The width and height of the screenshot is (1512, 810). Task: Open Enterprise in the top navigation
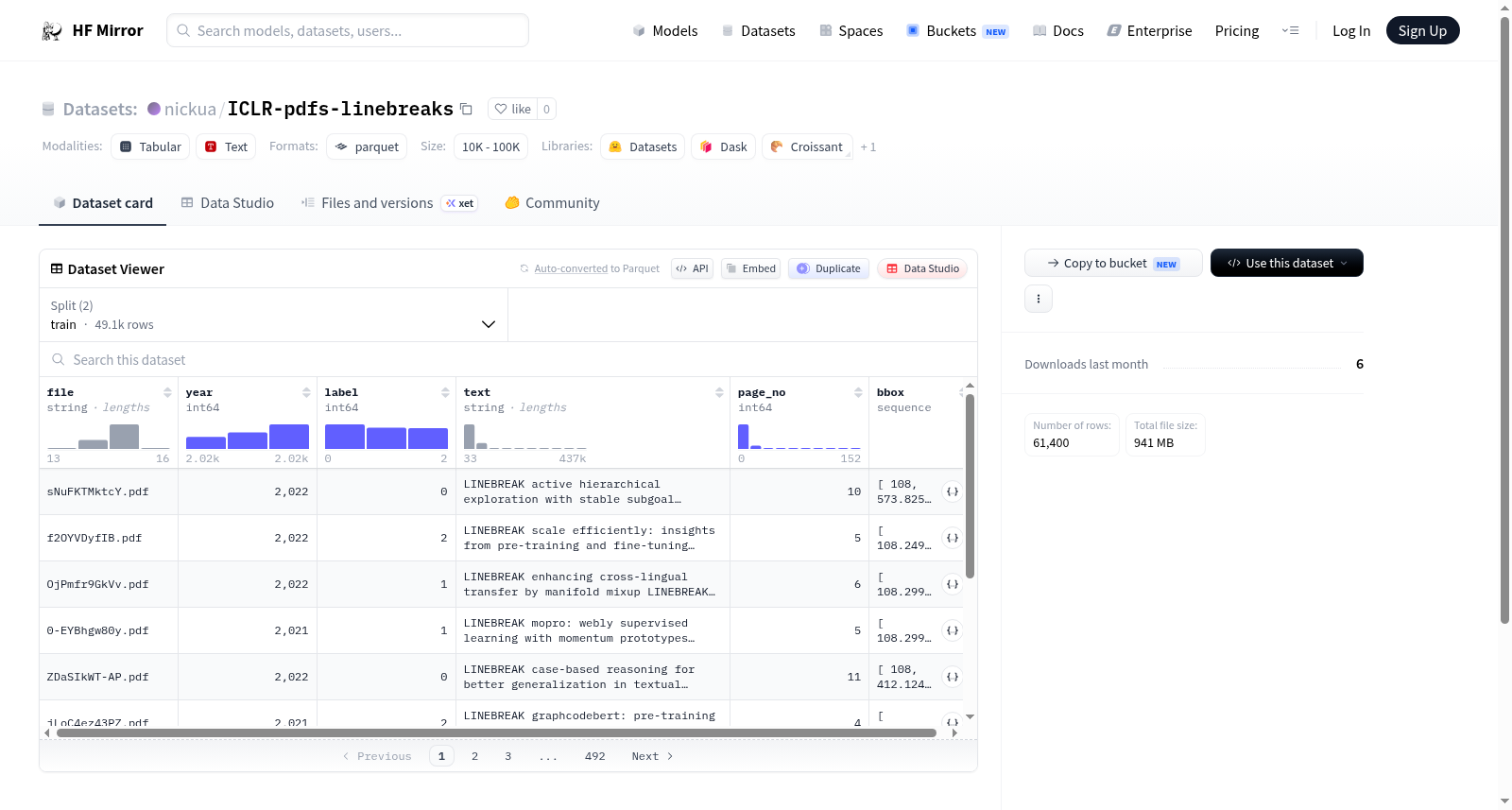click(x=1149, y=31)
